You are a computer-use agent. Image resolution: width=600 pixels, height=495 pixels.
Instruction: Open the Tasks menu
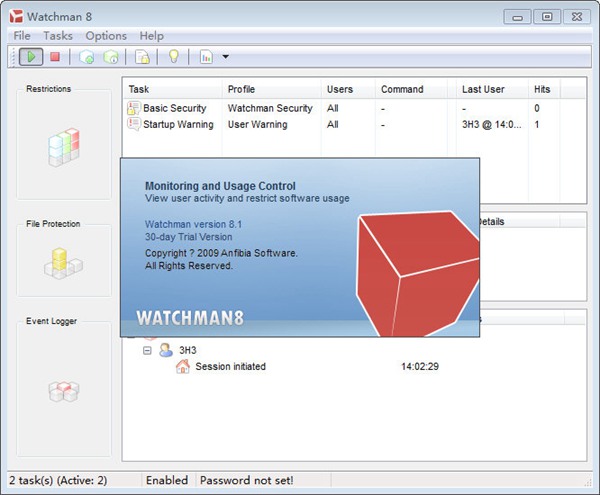58,36
